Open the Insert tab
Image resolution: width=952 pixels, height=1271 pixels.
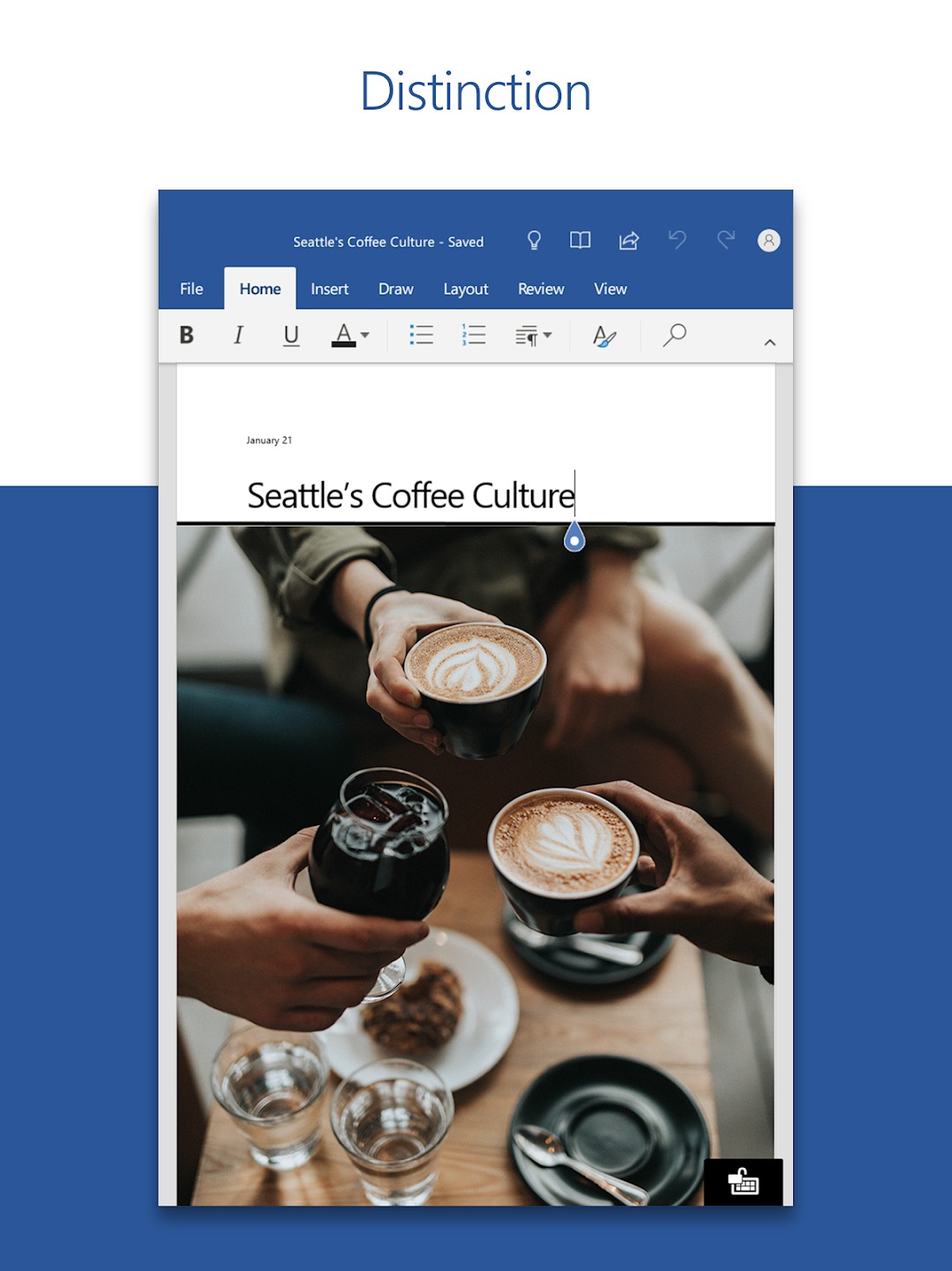[329, 290]
